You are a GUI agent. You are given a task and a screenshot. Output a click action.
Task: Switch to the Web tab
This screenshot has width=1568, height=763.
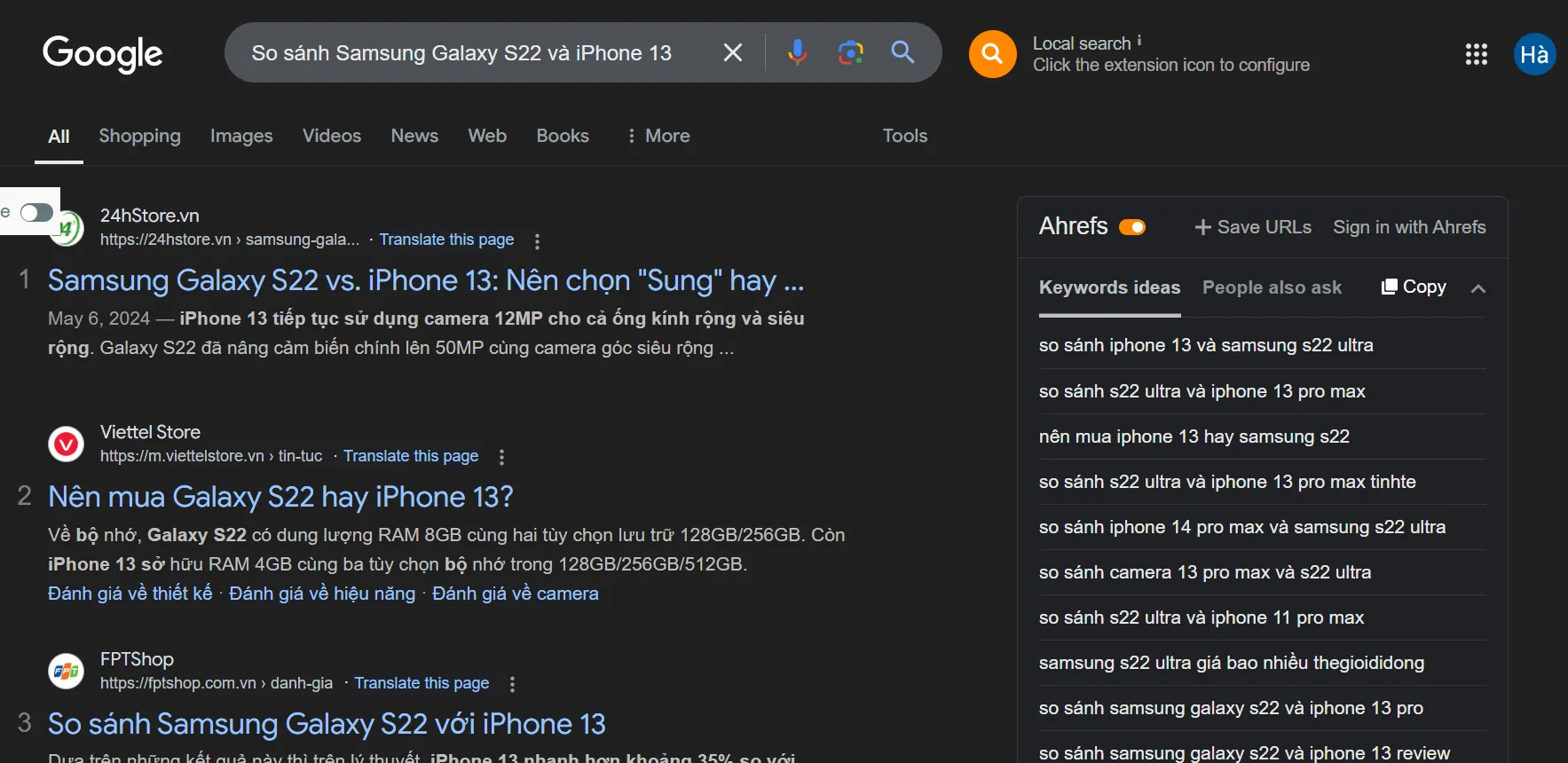(487, 136)
